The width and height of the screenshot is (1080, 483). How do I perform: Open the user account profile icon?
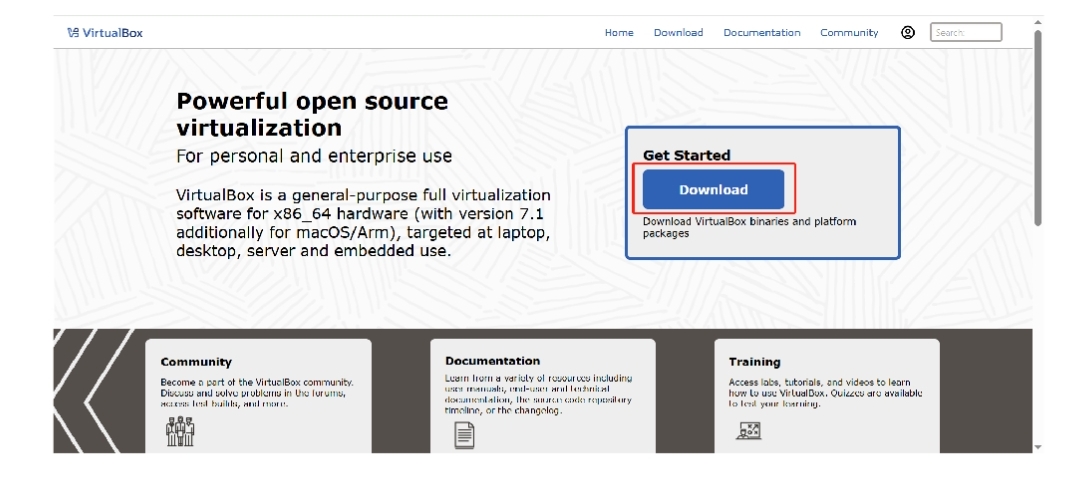coord(908,32)
